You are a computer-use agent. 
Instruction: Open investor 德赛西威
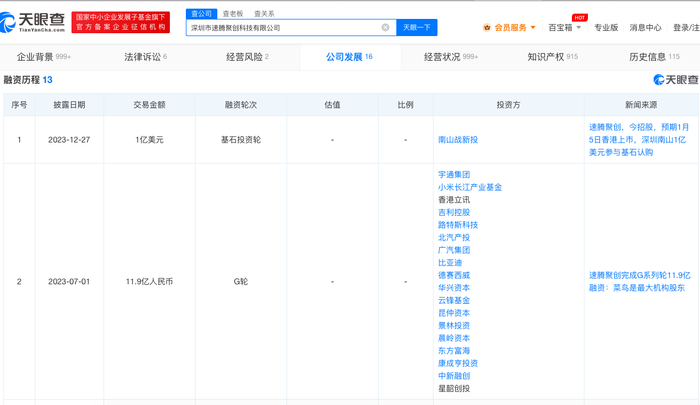(x=454, y=275)
